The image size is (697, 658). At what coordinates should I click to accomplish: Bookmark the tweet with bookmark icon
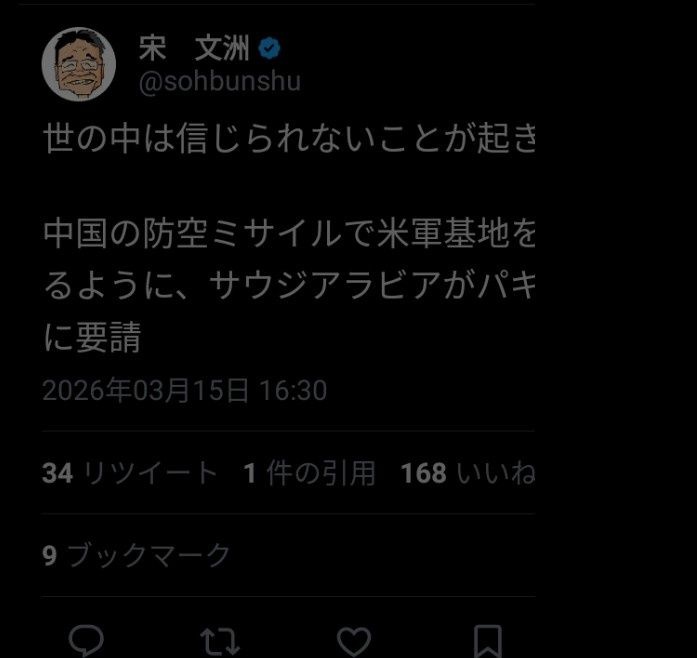[488, 642]
